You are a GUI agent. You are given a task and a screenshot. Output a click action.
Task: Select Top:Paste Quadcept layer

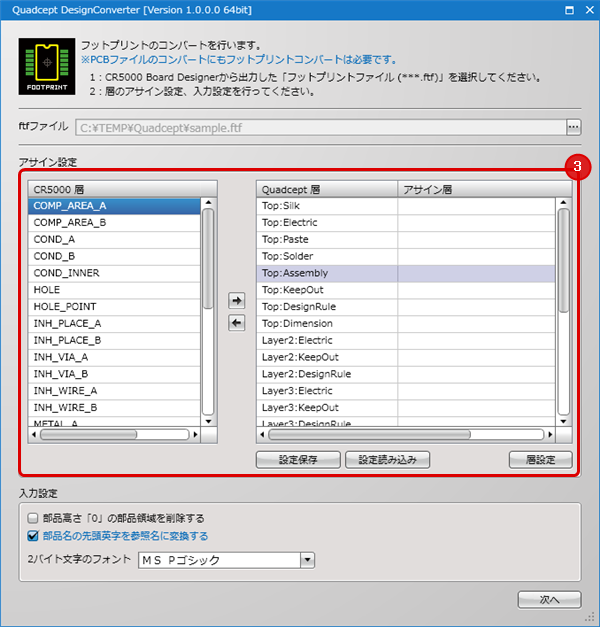point(406,239)
